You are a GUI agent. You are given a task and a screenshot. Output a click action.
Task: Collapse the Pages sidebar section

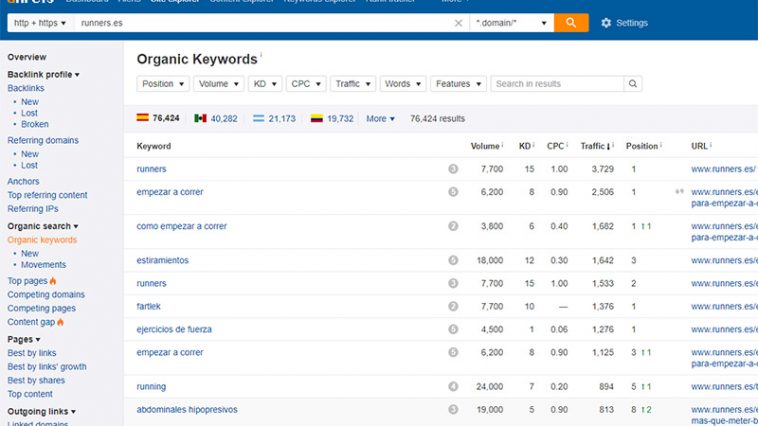24,339
